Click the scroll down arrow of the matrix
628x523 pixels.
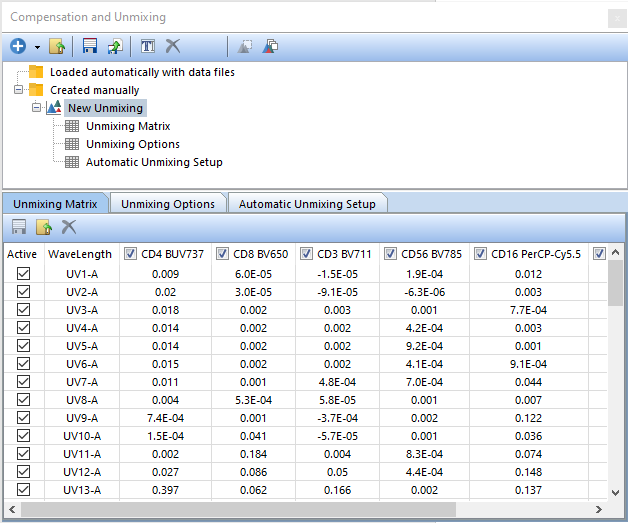pos(616,493)
